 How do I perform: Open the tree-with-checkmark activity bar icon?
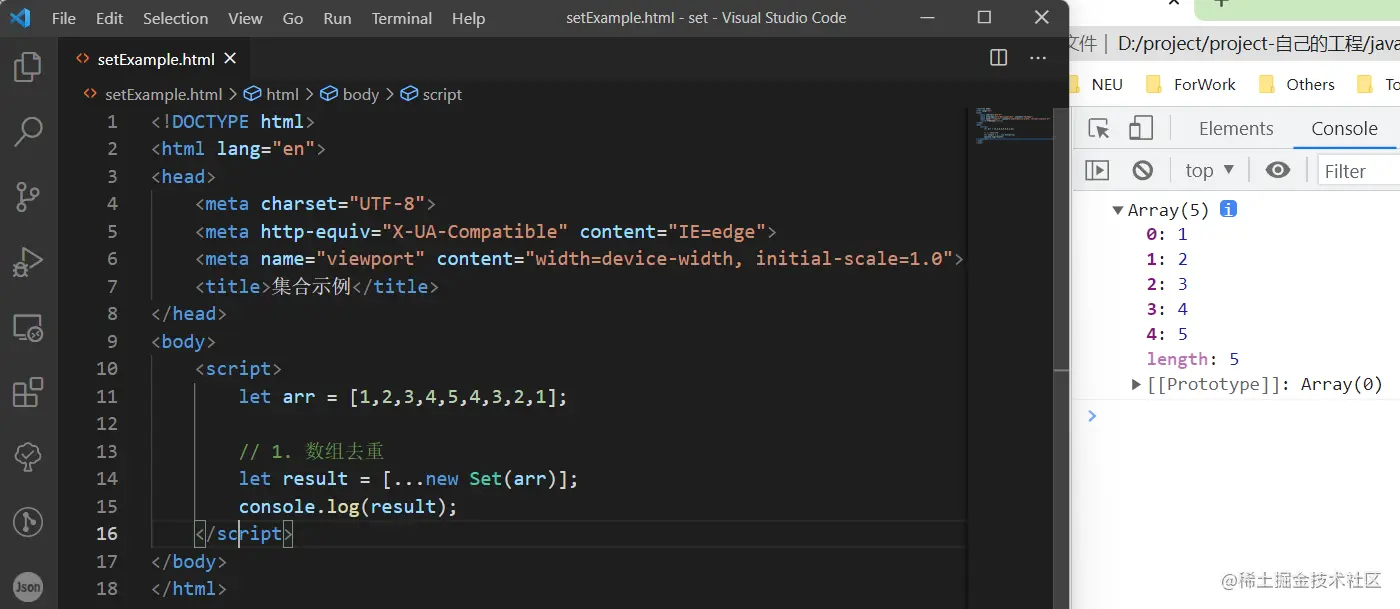click(x=27, y=457)
